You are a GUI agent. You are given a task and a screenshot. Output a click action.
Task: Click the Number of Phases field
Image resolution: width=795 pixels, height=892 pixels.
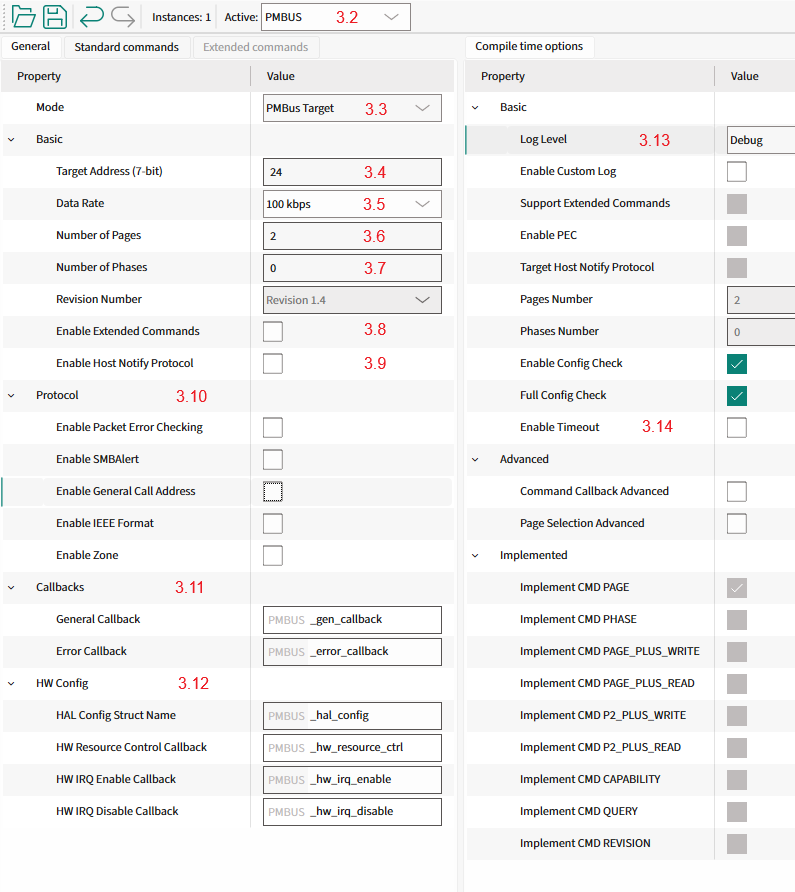tap(352, 268)
